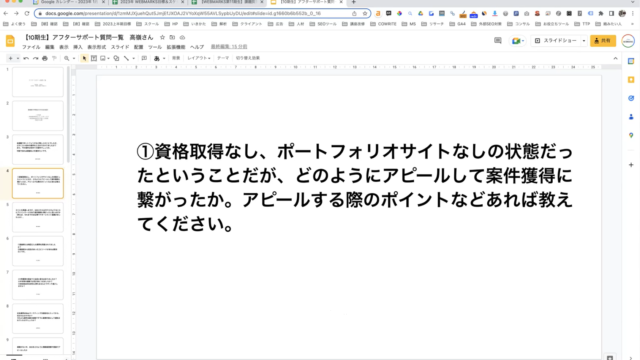This screenshot has height=360, width=640.
Task: Click the new slide plus button
Action: (x=11, y=58)
